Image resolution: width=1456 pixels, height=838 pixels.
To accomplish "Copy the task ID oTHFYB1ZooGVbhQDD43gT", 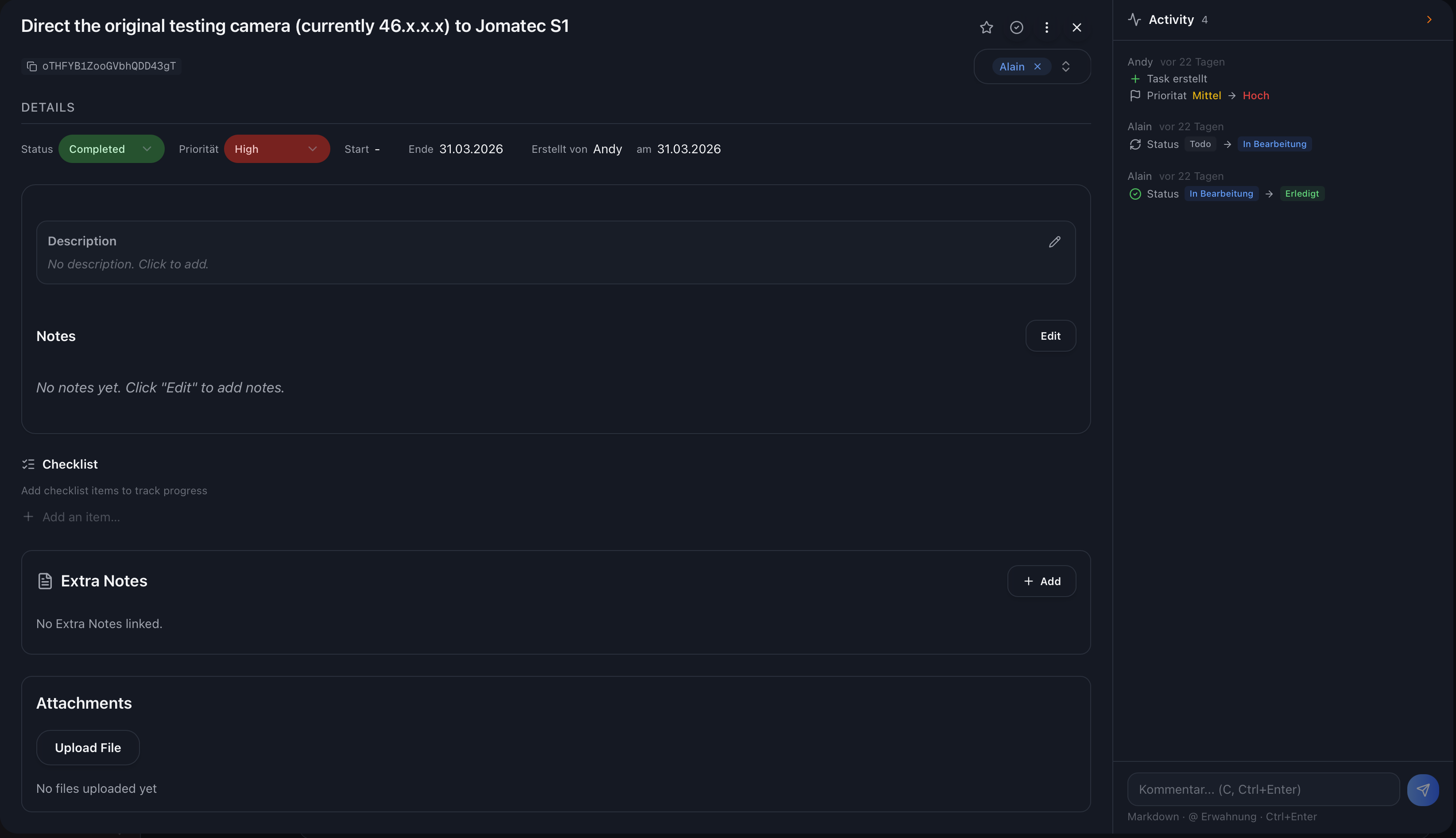I will [x=32, y=66].
